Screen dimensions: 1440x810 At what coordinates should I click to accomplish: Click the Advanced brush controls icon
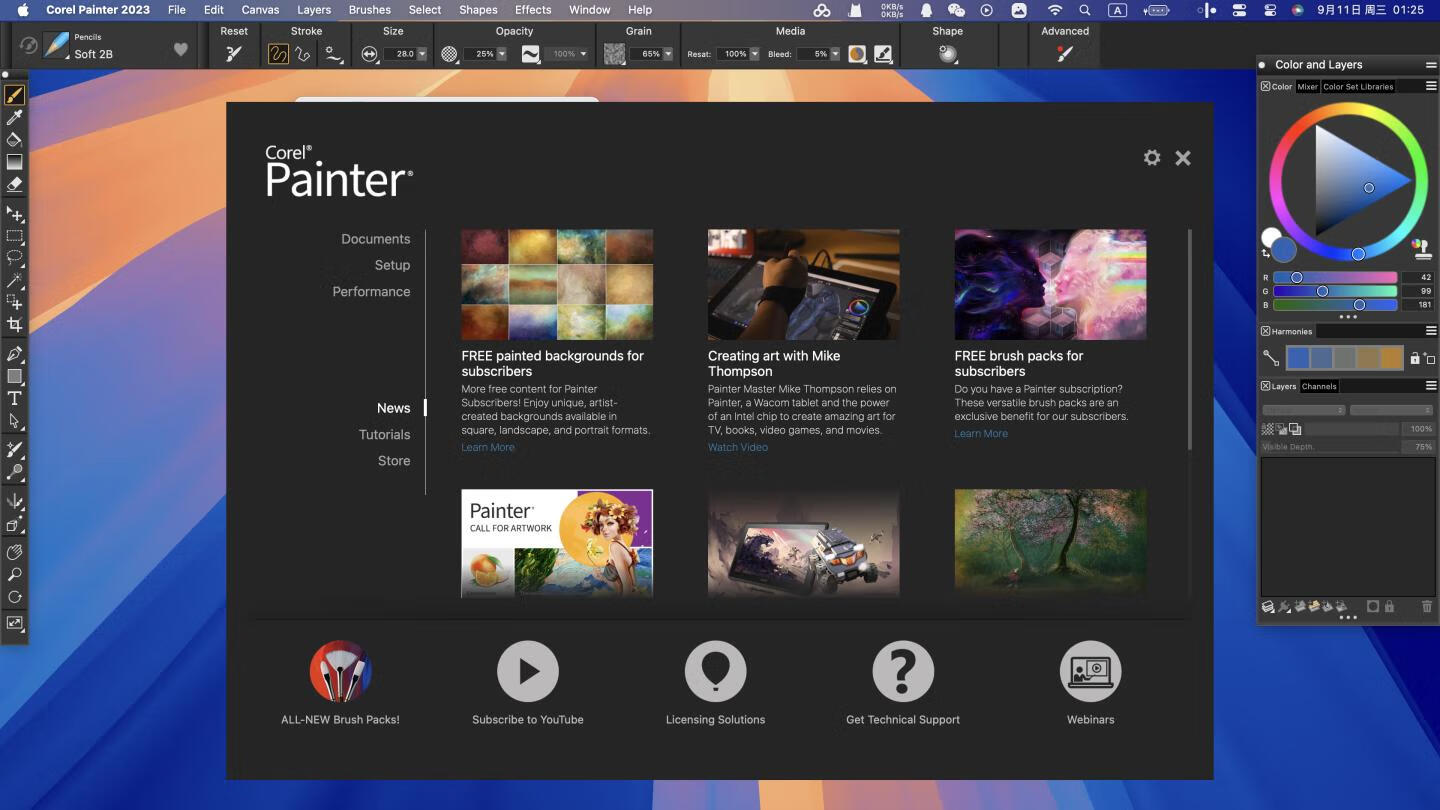(1065, 54)
